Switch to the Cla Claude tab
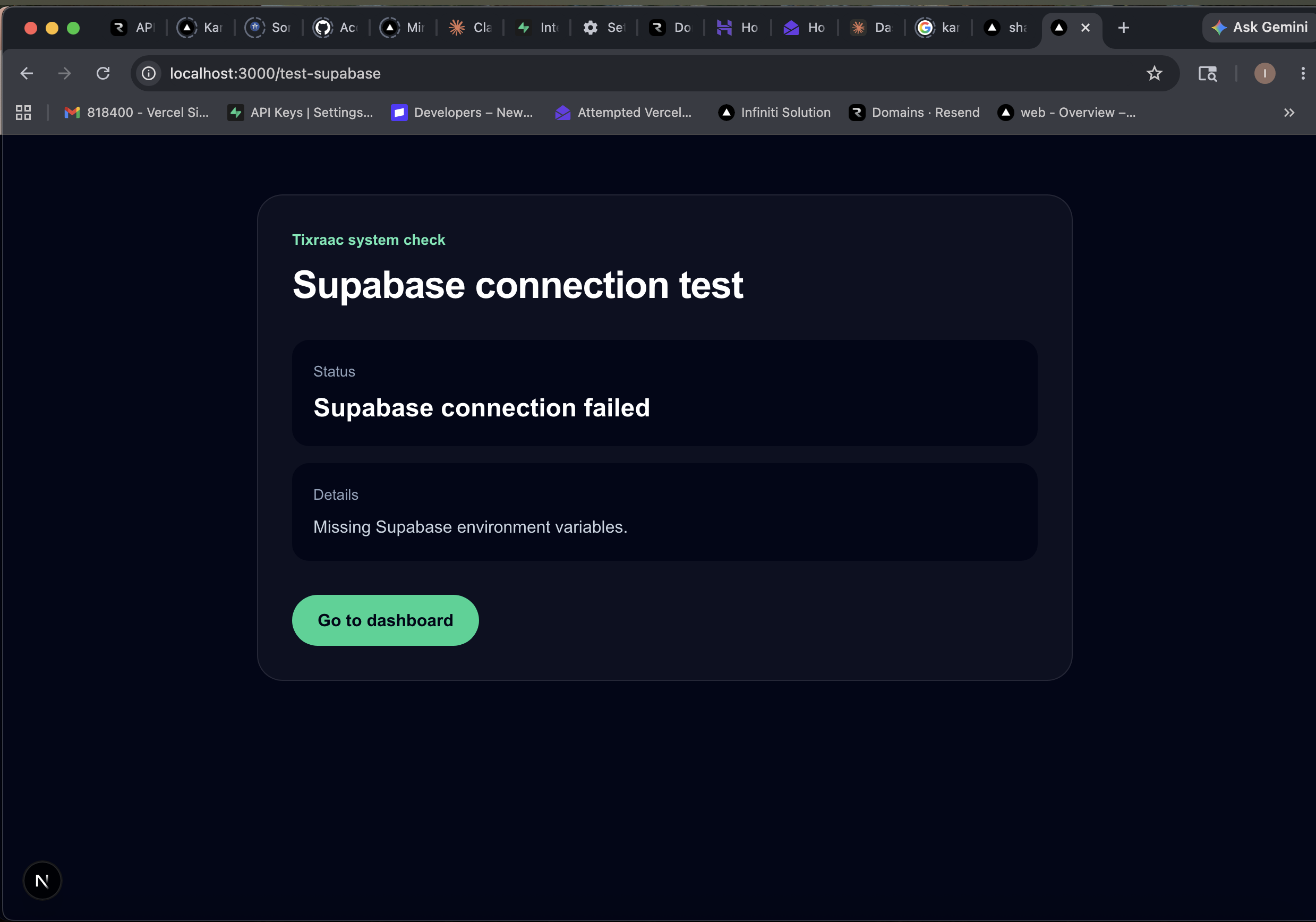Viewport: 1316px width, 922px height. pyautogui.click(x=469, y=28)
